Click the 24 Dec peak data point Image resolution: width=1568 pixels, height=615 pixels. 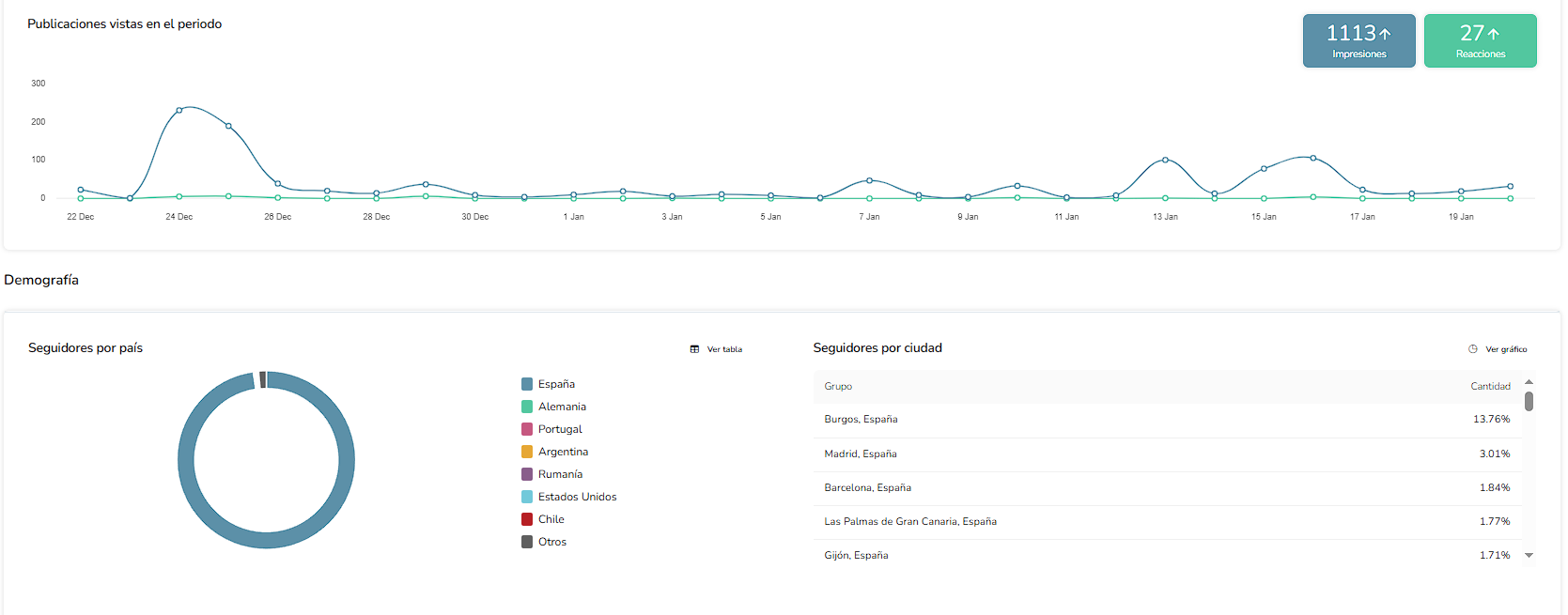coord(179,111)
